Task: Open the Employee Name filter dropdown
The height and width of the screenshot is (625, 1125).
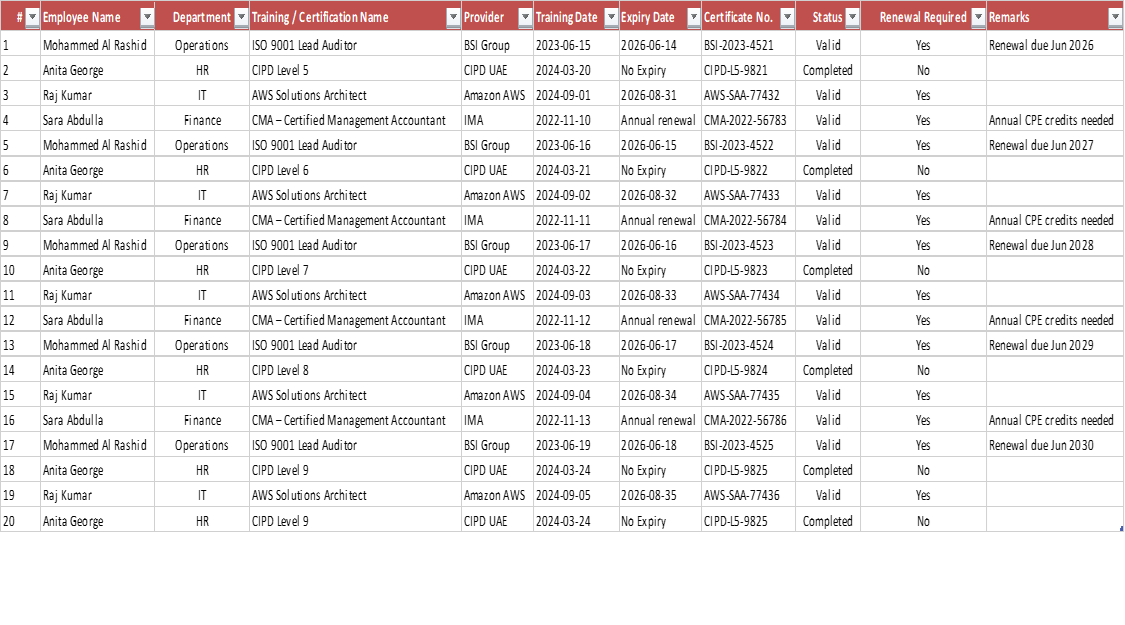Action: coord(147,17)
